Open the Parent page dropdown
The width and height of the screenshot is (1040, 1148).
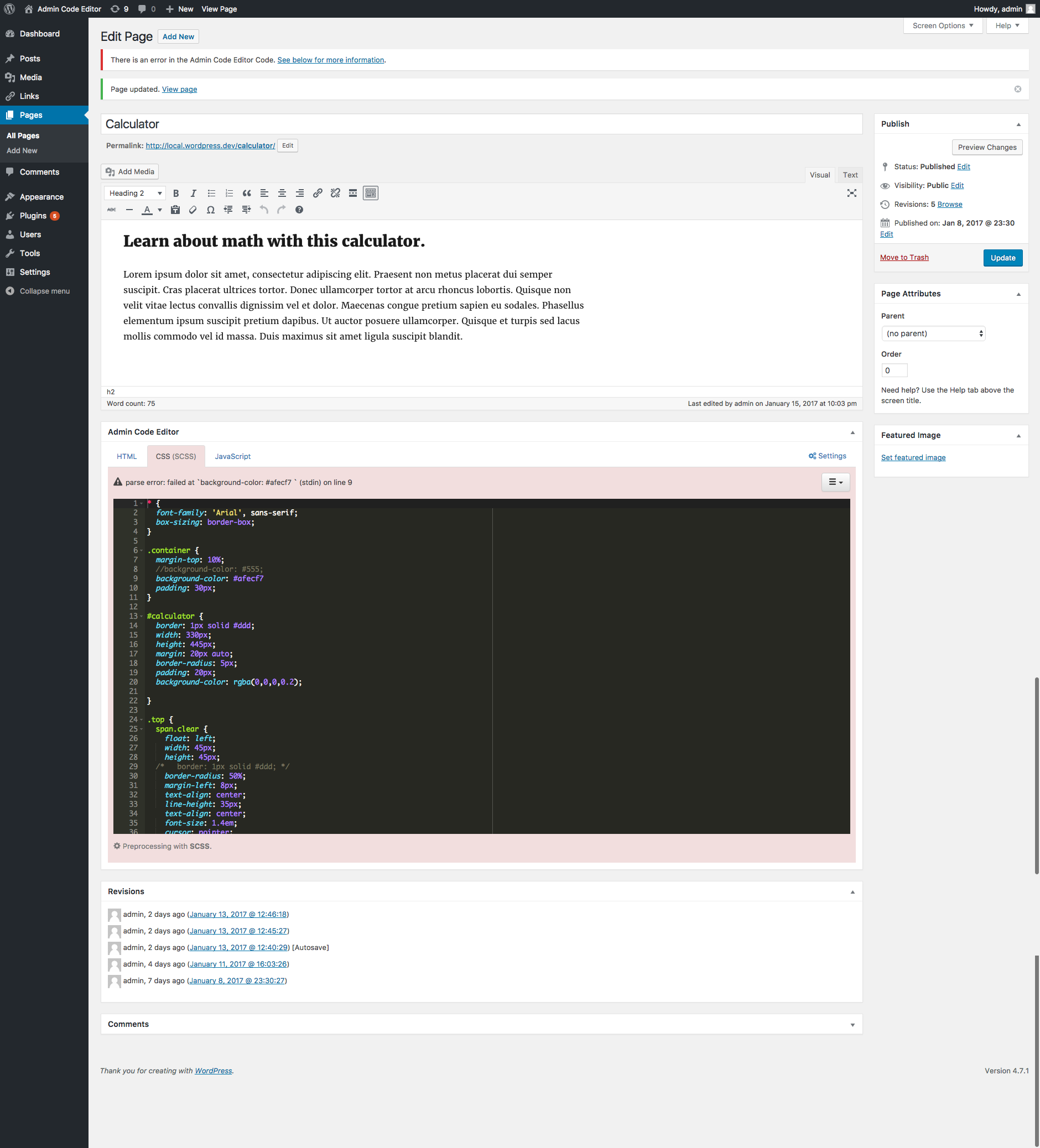(x=932, y=333)
